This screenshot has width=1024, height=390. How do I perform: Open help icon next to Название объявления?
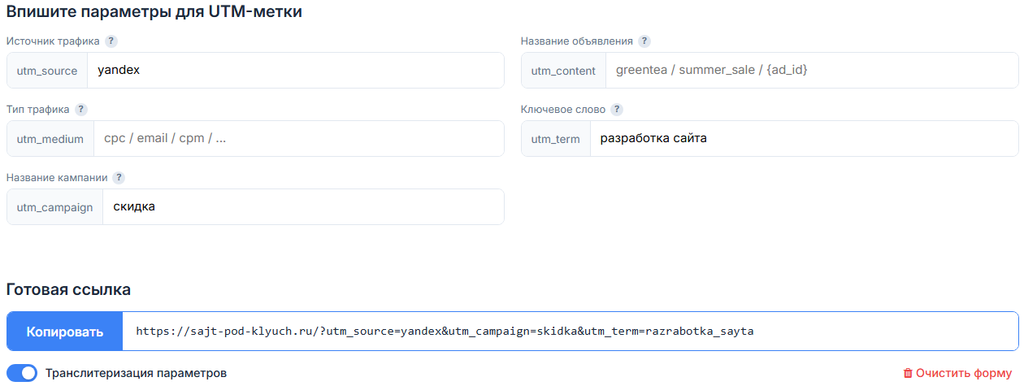[644, 41]
